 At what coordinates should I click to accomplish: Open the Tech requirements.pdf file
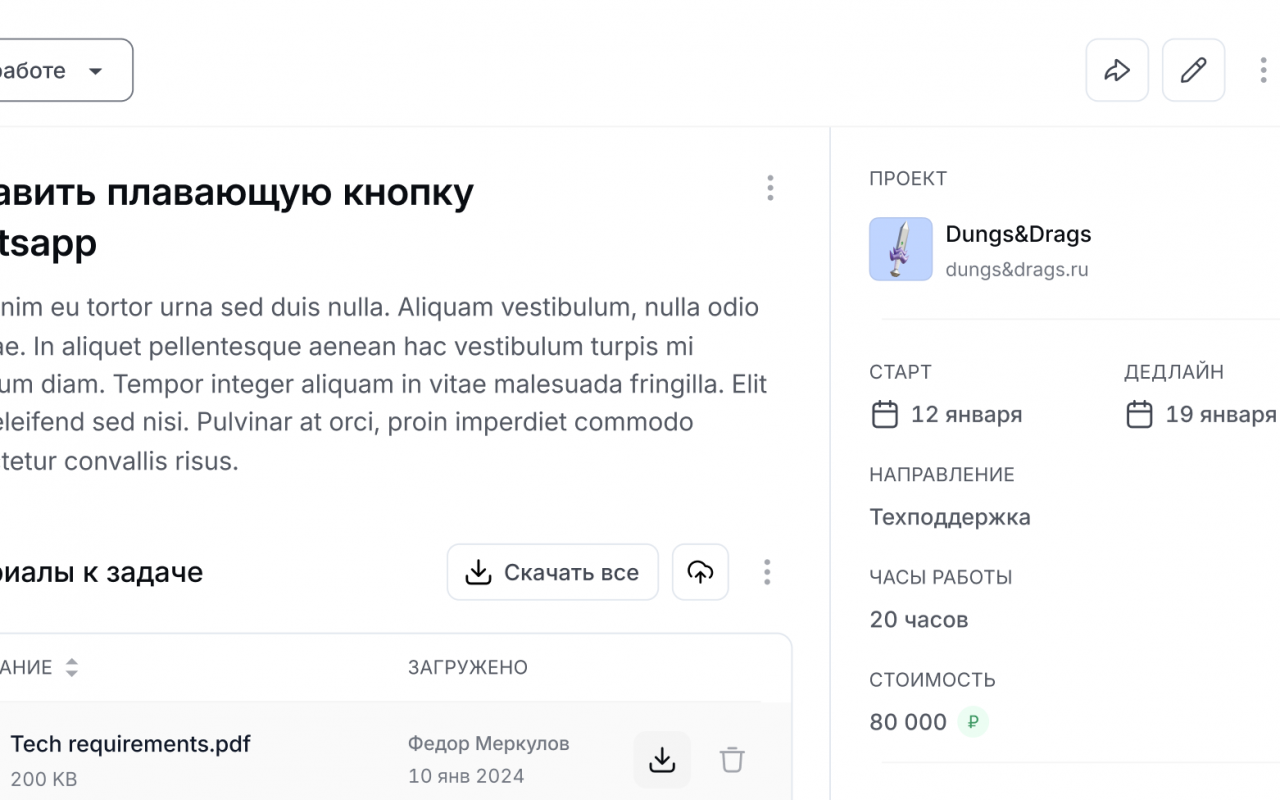click(130, 744)
